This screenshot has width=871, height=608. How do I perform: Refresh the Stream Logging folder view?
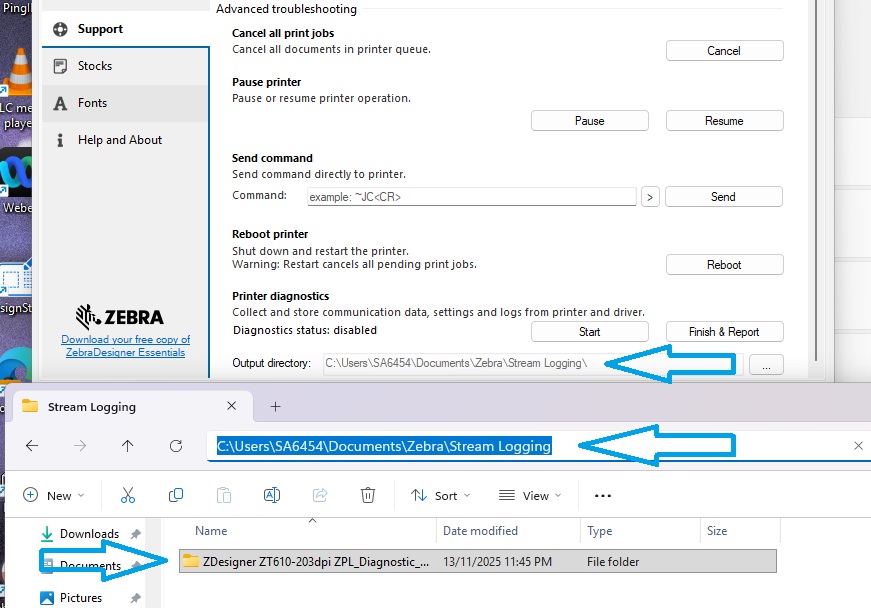[x=176, y=446]
